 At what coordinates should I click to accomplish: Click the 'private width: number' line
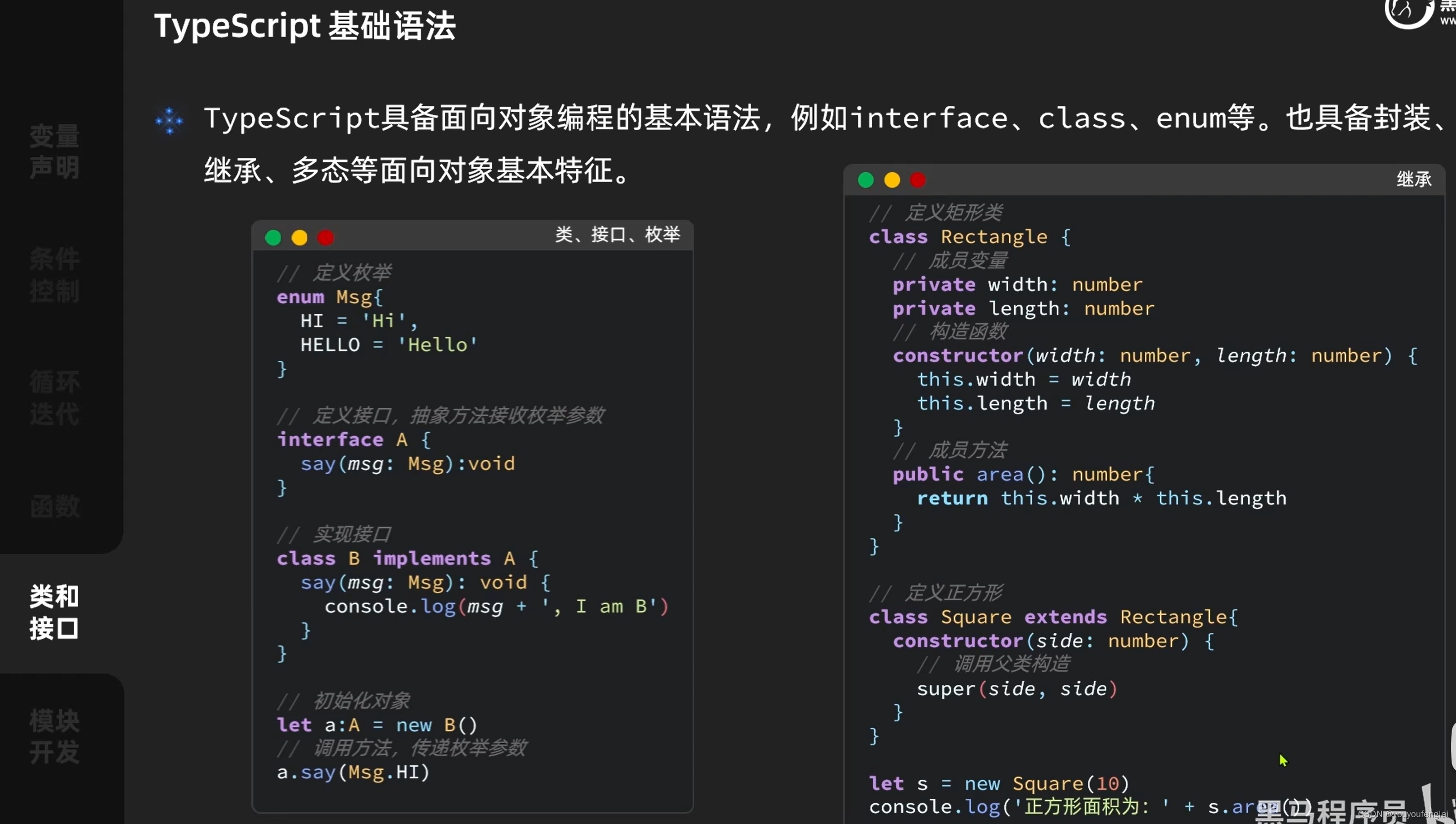click(x=1018, y=284)
